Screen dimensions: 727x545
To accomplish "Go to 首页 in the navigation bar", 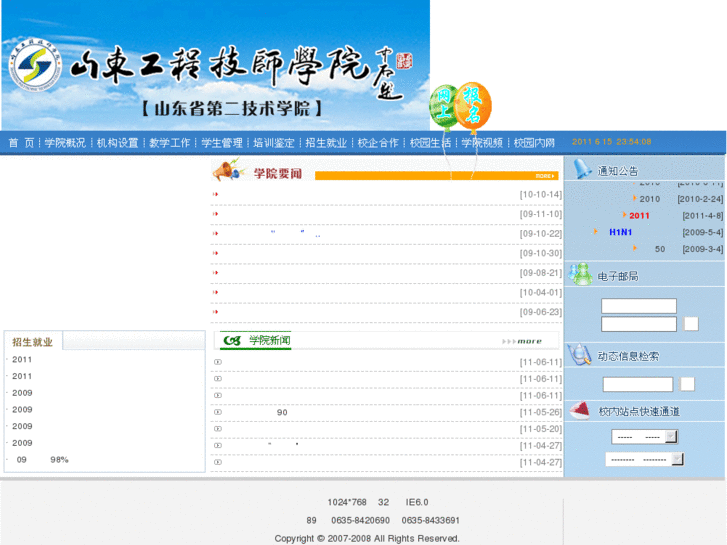I will [21, 143].
